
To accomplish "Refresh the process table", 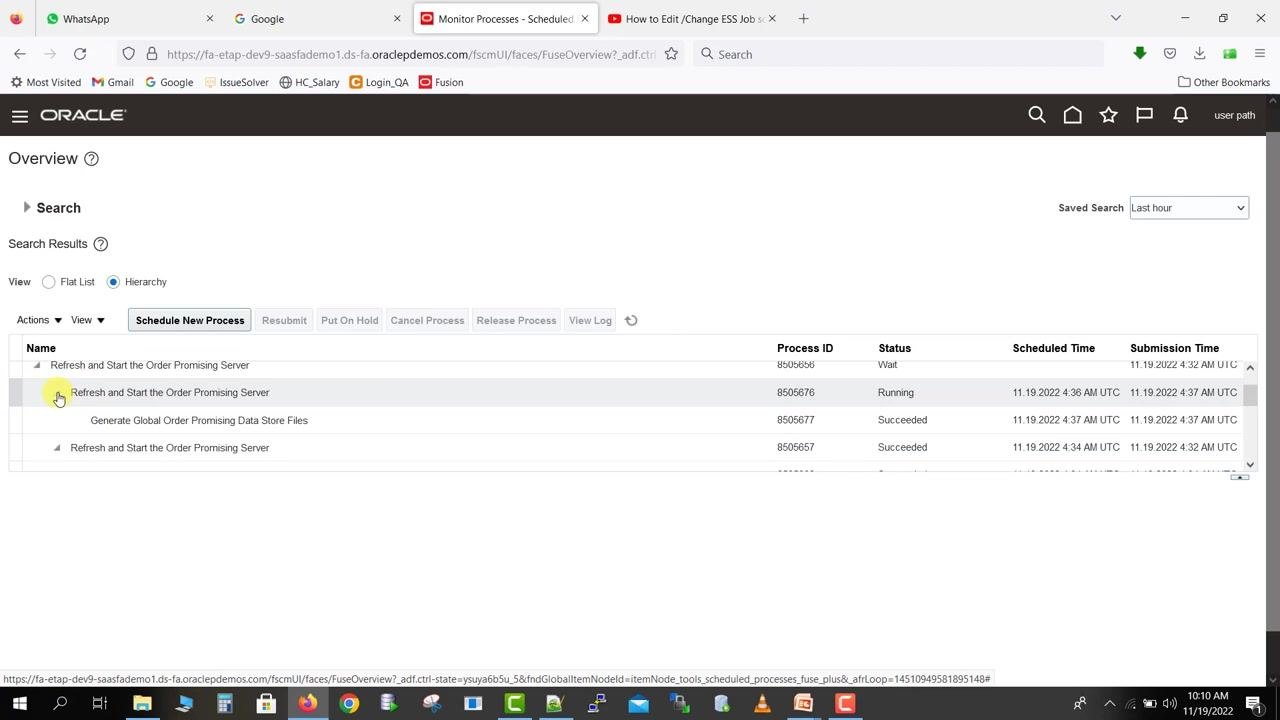I will pos(631,321).
